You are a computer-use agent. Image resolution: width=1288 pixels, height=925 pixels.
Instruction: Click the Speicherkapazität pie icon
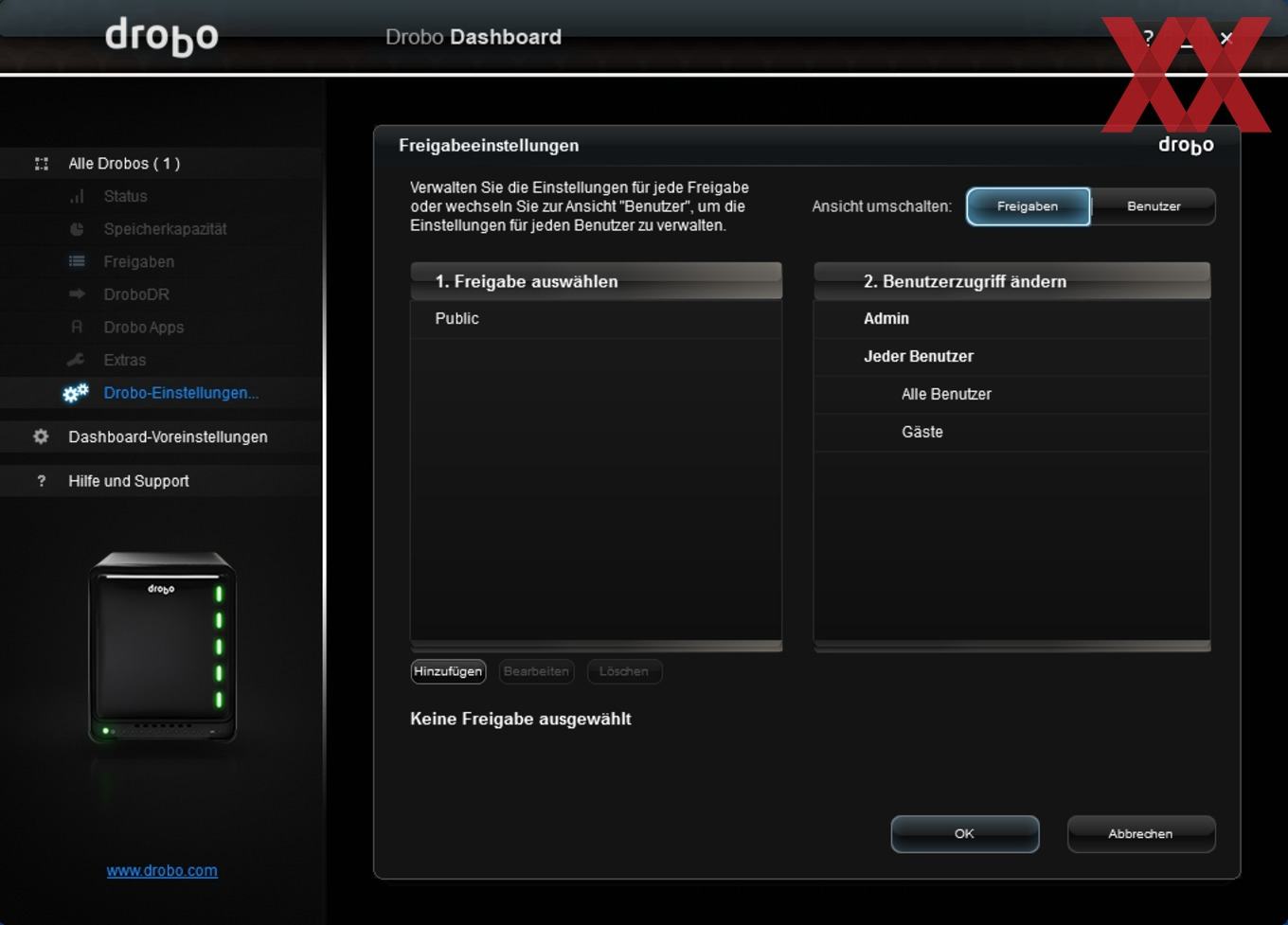coord(77,229)
